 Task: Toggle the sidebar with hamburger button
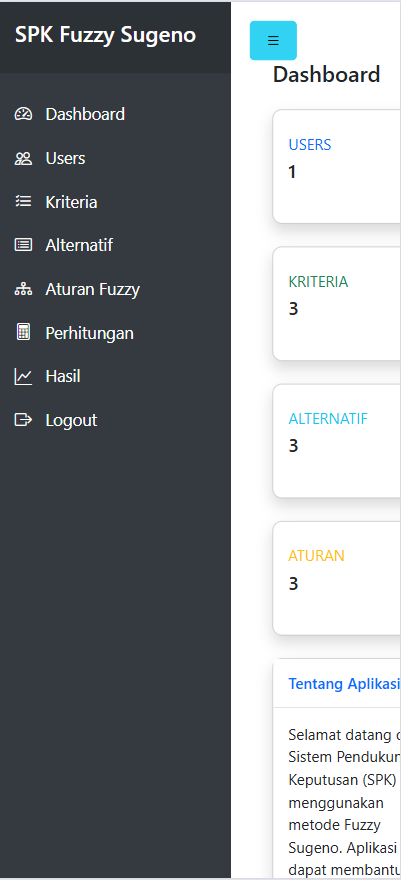[x=273, y=40]
